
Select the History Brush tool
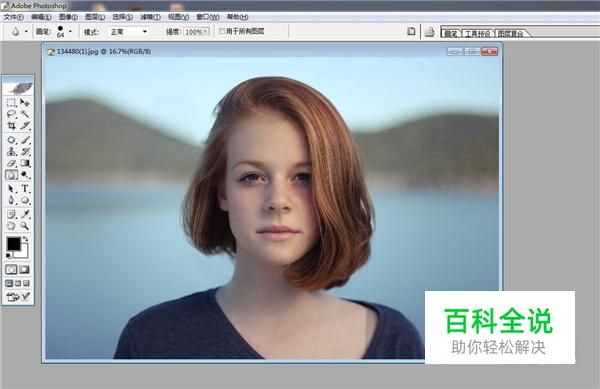click(25, 151)
